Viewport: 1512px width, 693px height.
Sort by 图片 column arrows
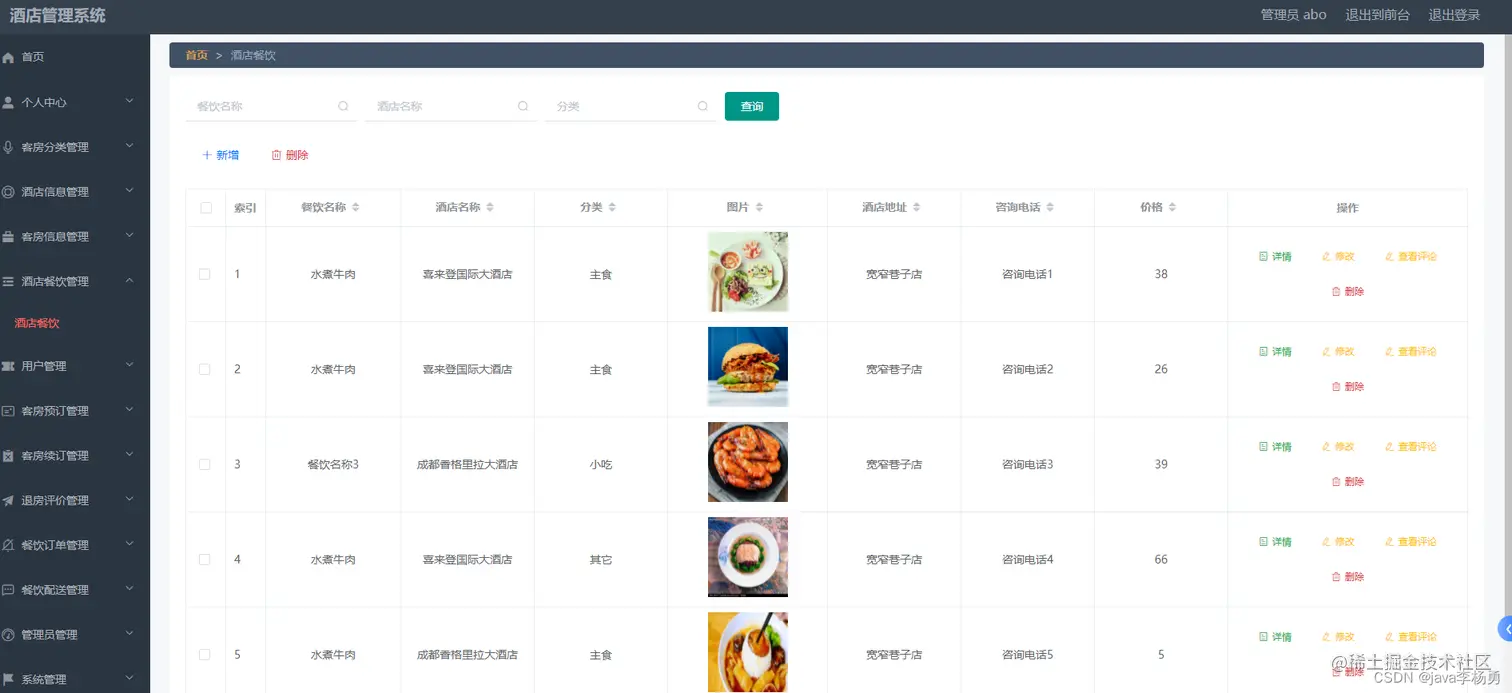click(x=759, y=207)
